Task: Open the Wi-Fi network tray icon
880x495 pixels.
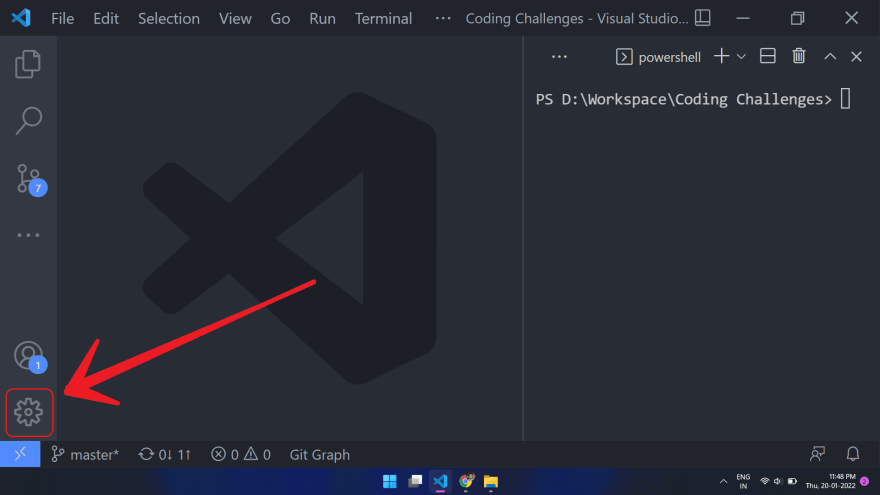Action: (764, 482)
